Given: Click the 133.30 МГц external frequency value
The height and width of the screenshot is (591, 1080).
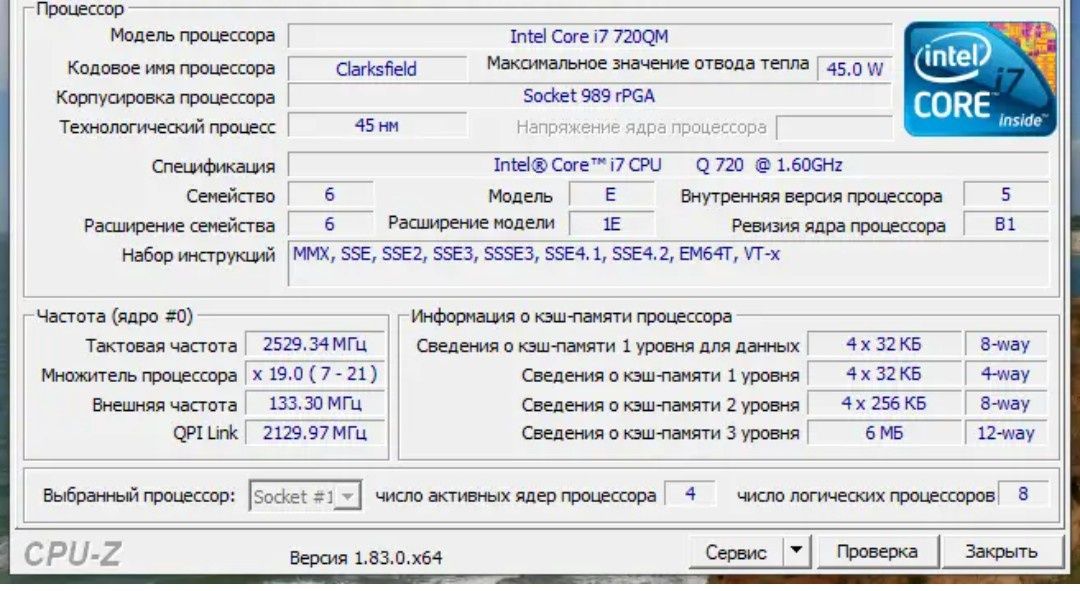Looking at the screenshot, I should [315, 403].
